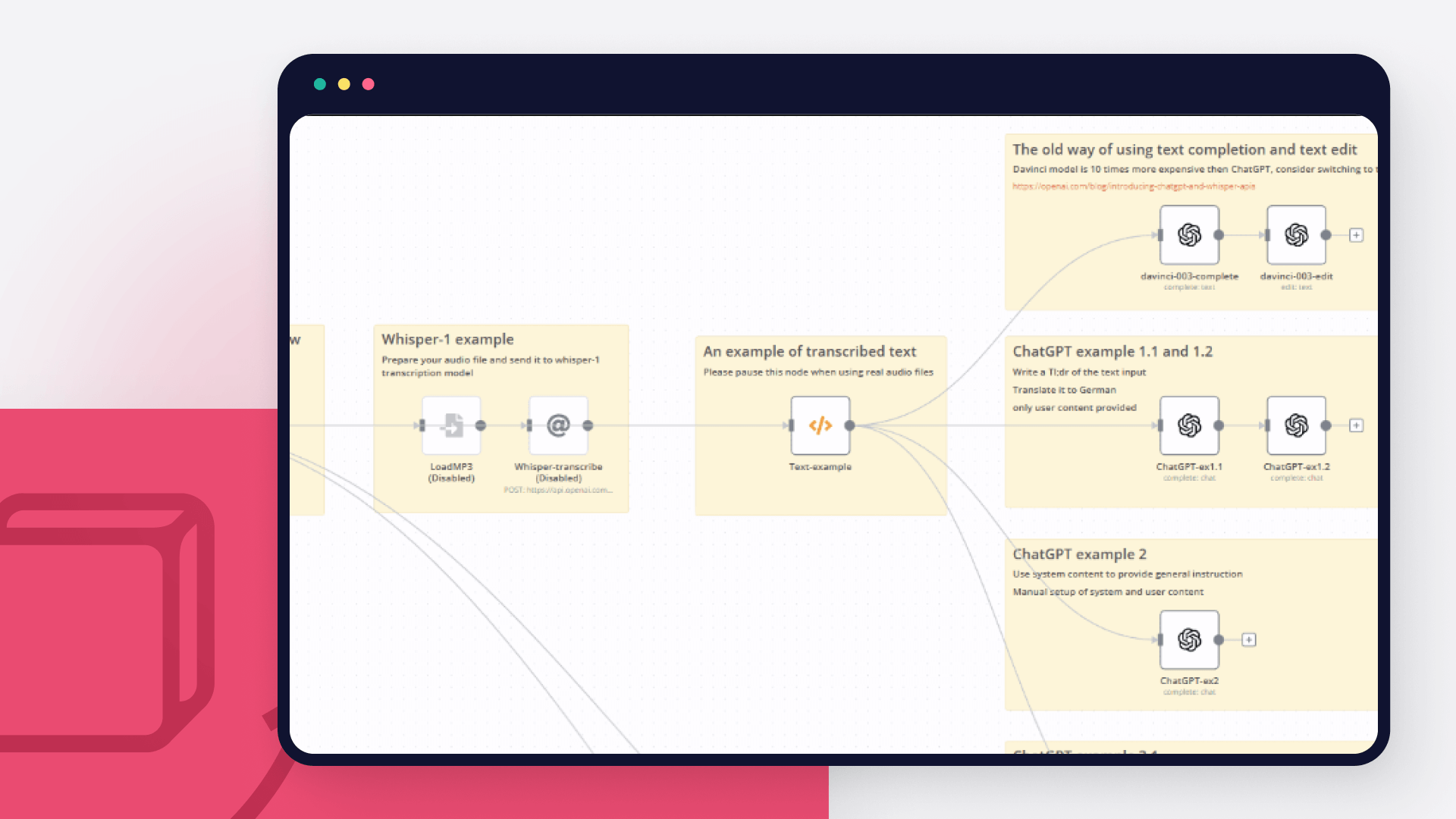Select the transcribed text example note

tap(809, 351)
